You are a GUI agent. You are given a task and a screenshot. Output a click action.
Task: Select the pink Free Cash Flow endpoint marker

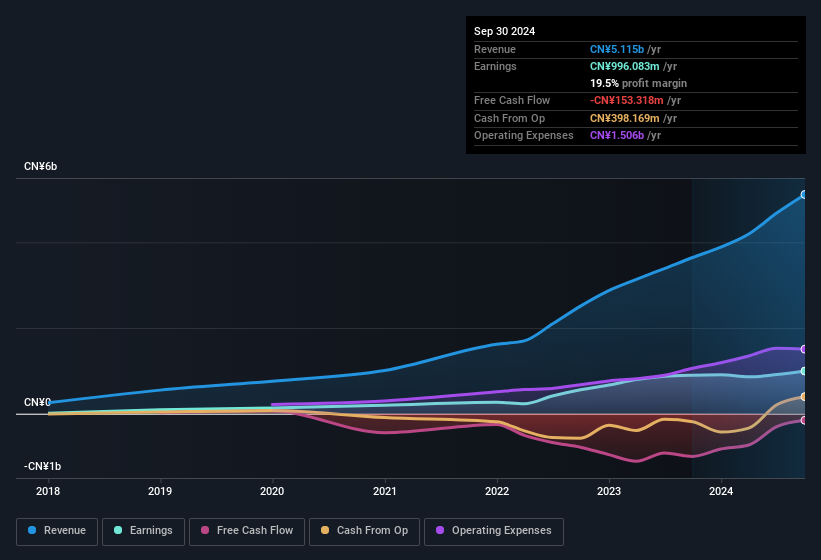804,420
